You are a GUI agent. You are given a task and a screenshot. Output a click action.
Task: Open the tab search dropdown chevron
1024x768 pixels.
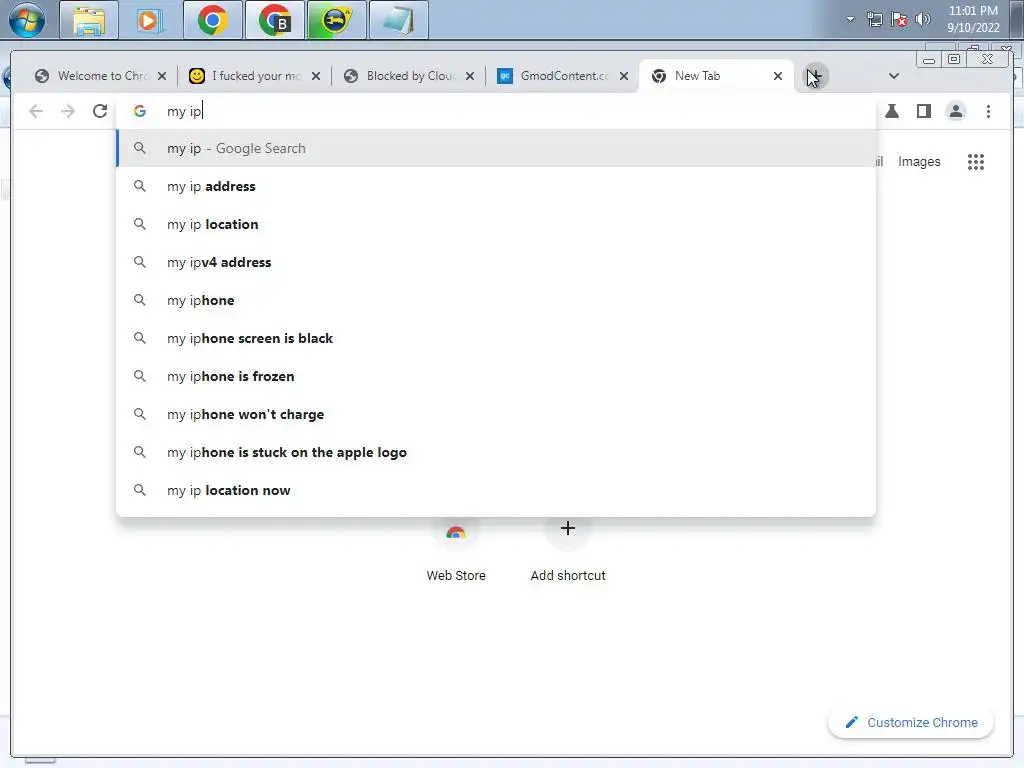coord(894,76)
